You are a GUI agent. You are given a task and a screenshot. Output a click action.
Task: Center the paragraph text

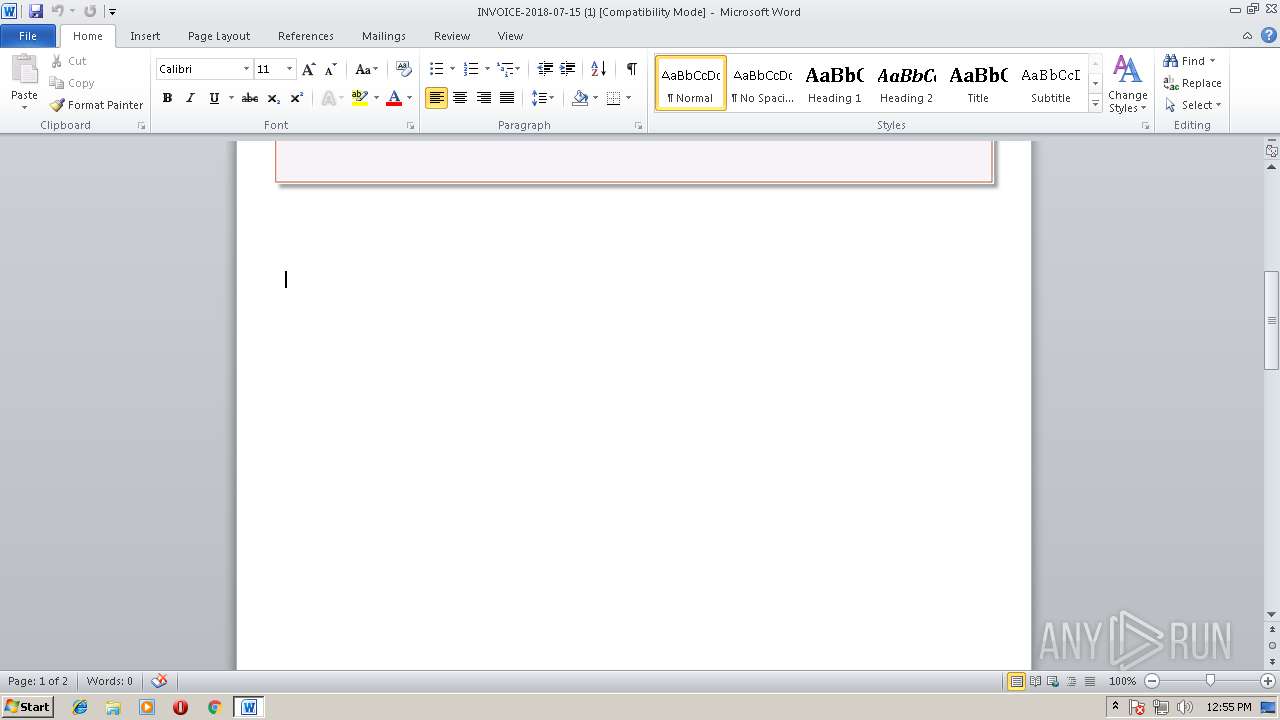[460, 98]
